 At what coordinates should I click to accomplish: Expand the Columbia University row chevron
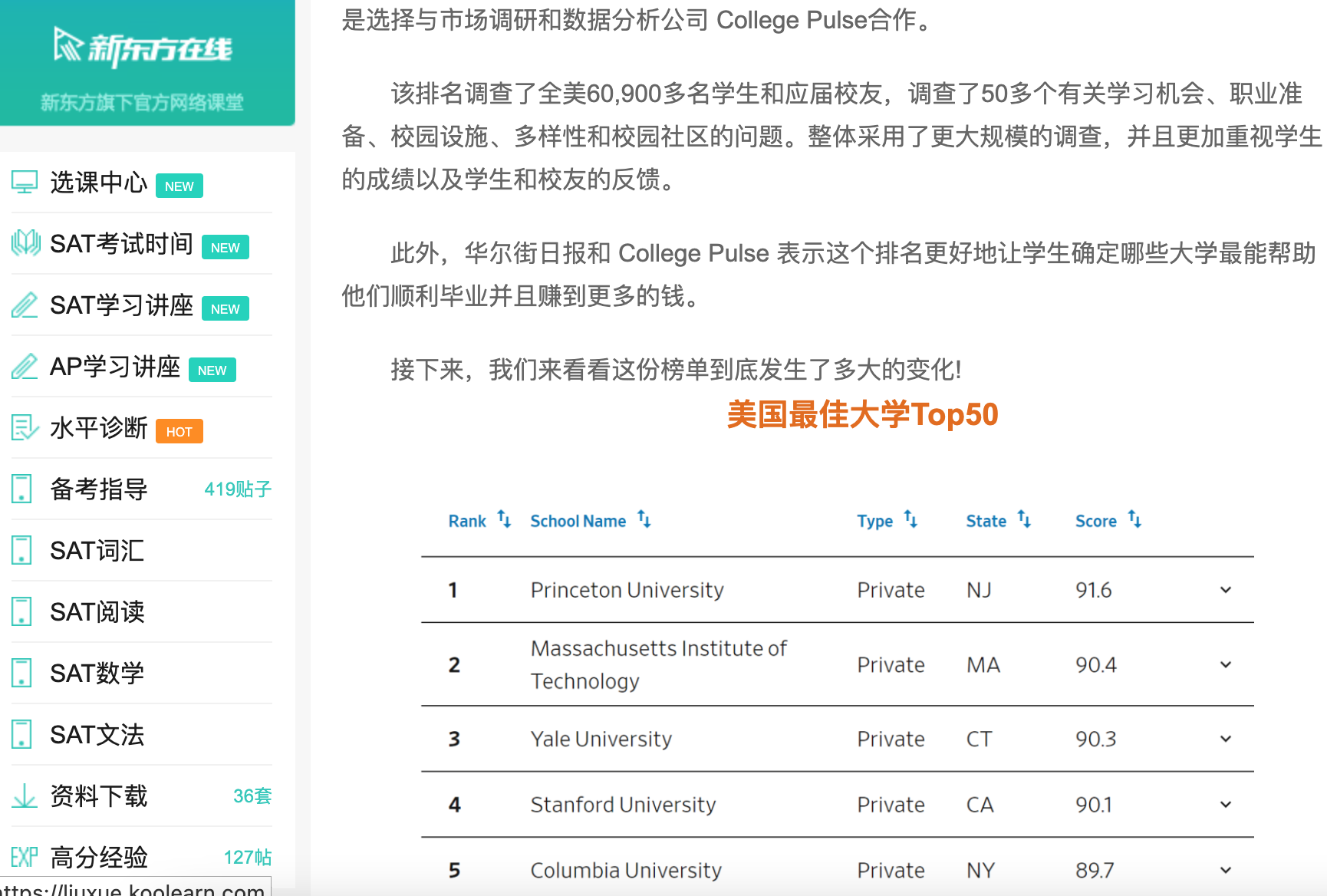(x=1226, y=870)
